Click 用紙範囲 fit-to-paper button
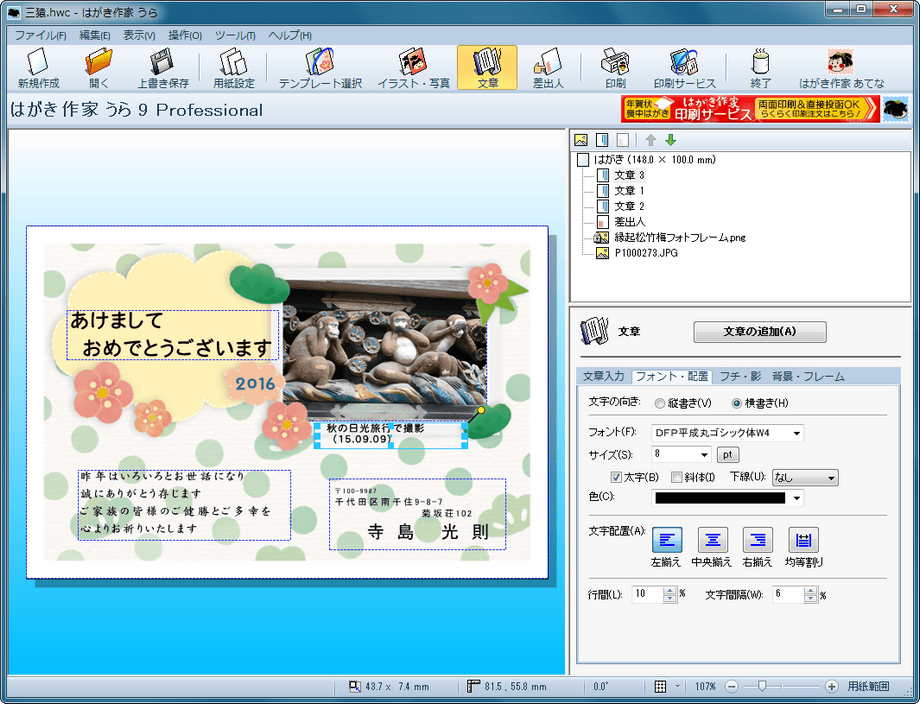Screen dimensions: 920x704 868,686
